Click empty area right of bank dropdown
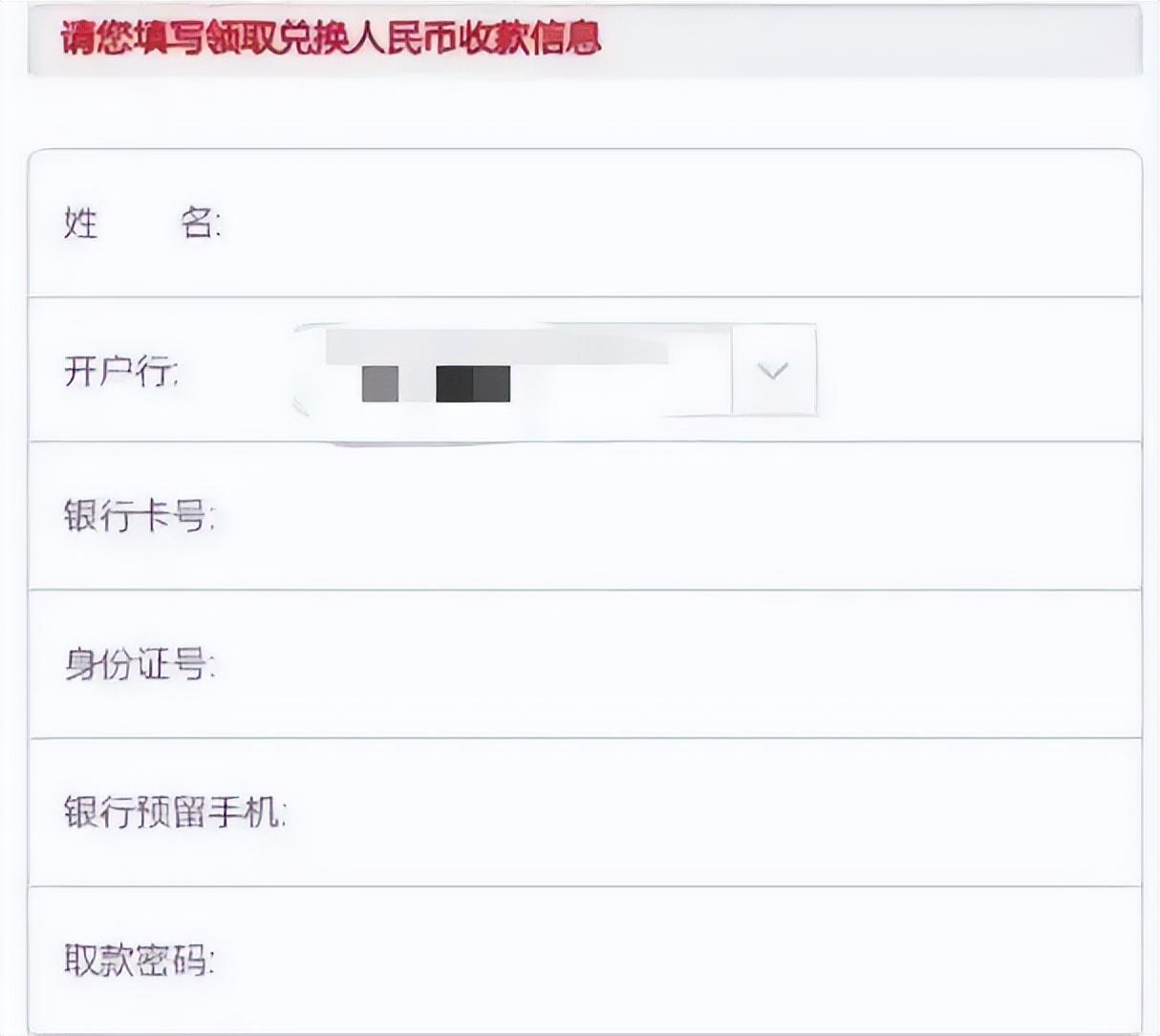The image size is (1160, 1036). pos(975,371)
